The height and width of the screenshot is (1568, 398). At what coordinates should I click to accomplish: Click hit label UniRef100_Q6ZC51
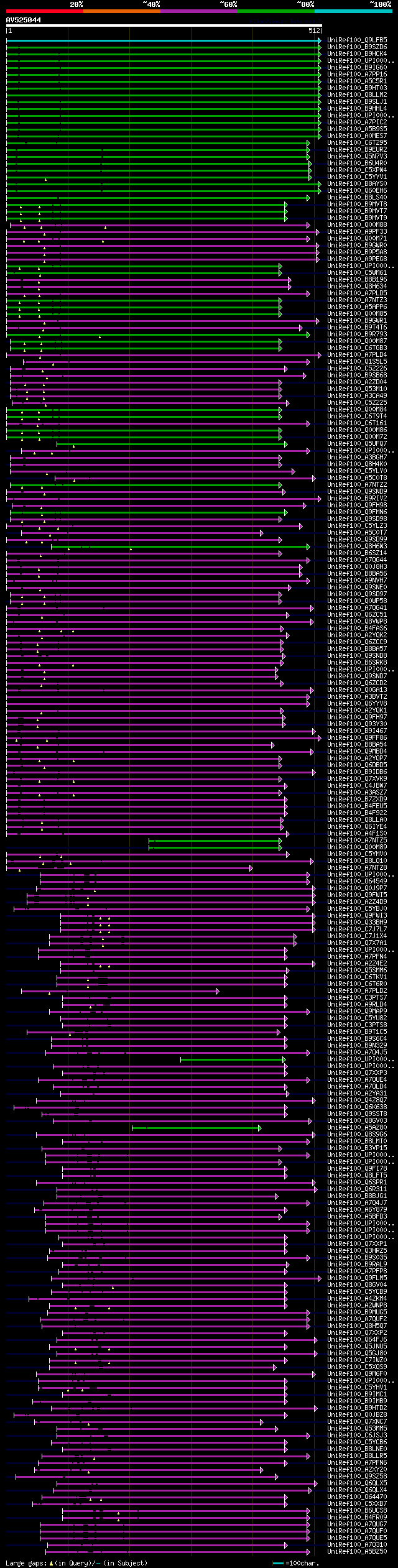[x=357, y=615]
